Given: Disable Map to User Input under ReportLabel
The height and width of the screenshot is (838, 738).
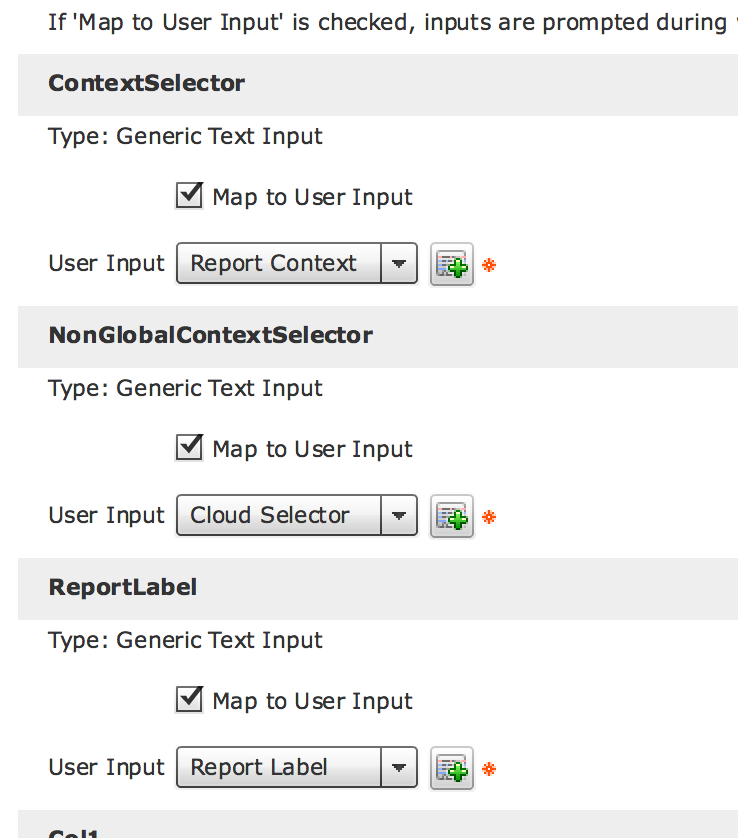Looking at the screenshot, I should click(189, 700).
